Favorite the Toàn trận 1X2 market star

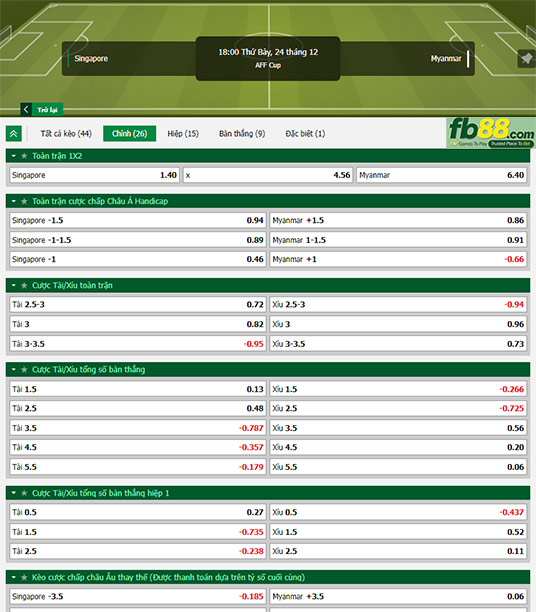pyautogui.click(x=24, y=156)
